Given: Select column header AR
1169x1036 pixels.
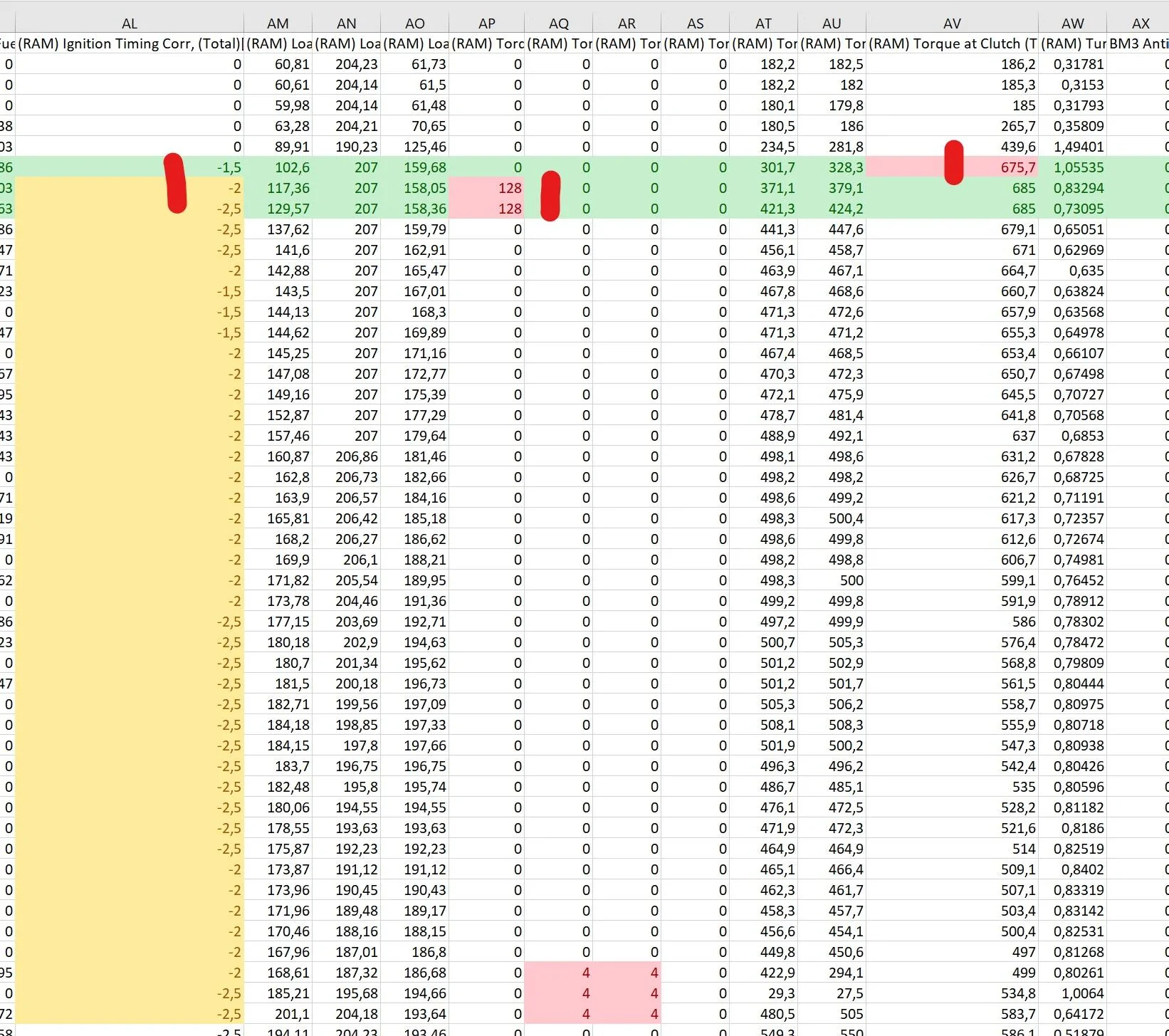Looking at the screenshot, I should point(627,23).
